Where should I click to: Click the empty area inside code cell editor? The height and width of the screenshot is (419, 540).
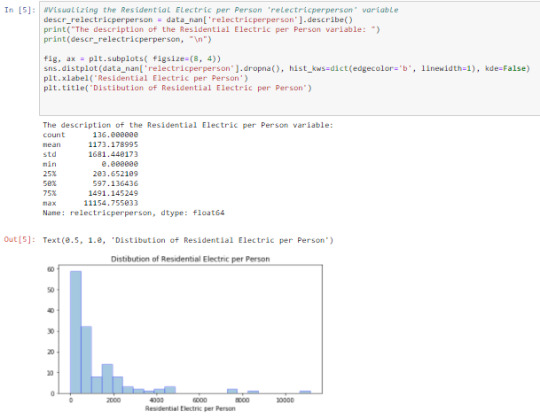pyautogui.click(x=289, y=103)
